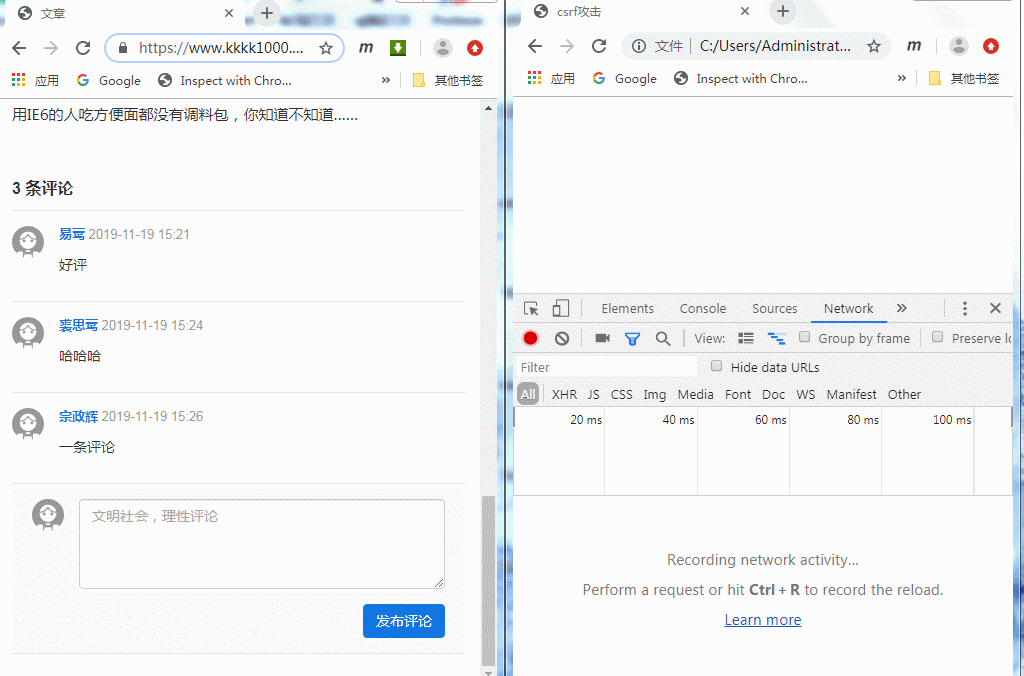Open the green download extension icon
1024x676 pixels.
398,48
